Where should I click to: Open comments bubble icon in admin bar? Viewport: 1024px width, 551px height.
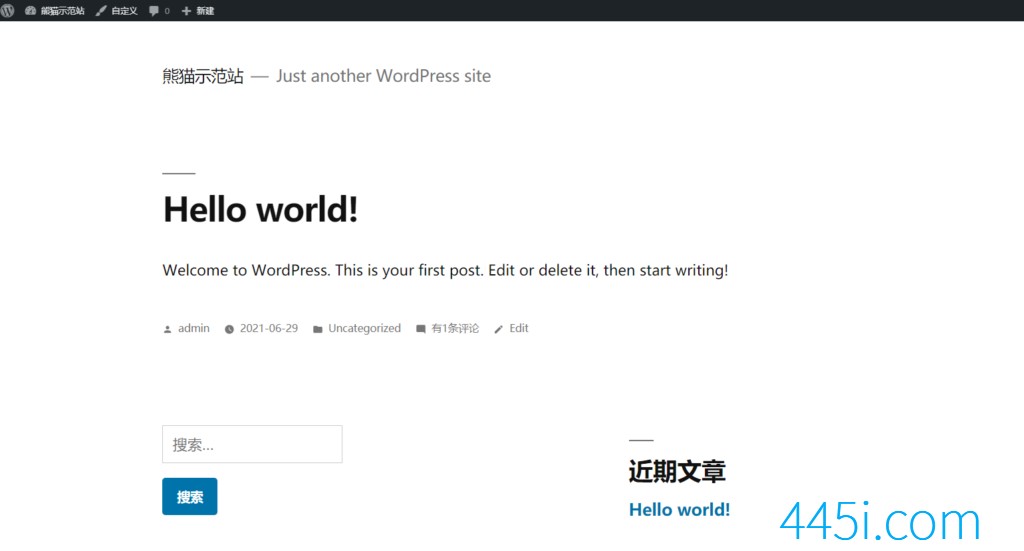[x=154, y=10]
